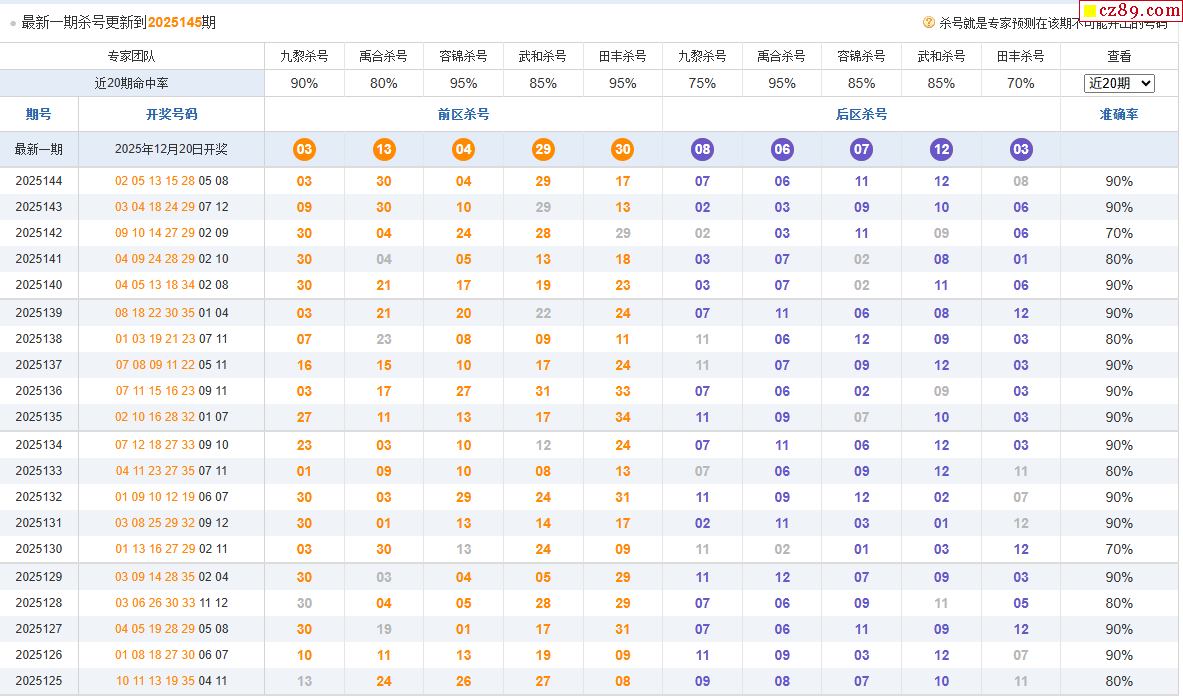Image resolution: width=1183 pixels, height=700 pixels.
Task: Click issue number 2025144 in the table
Action: click(x=39, y=181)
